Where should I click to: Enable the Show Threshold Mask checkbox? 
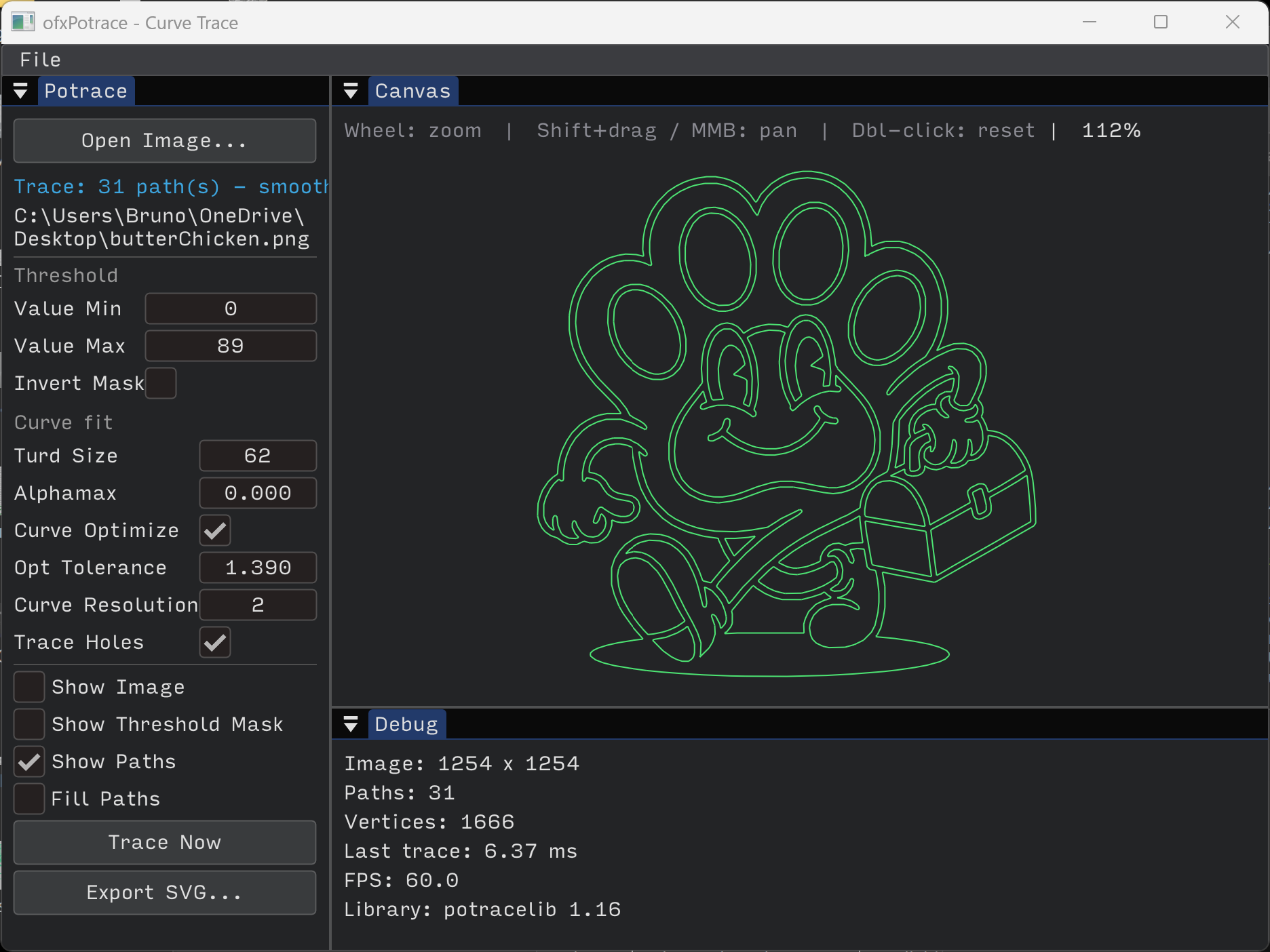(x=29, y=724)
